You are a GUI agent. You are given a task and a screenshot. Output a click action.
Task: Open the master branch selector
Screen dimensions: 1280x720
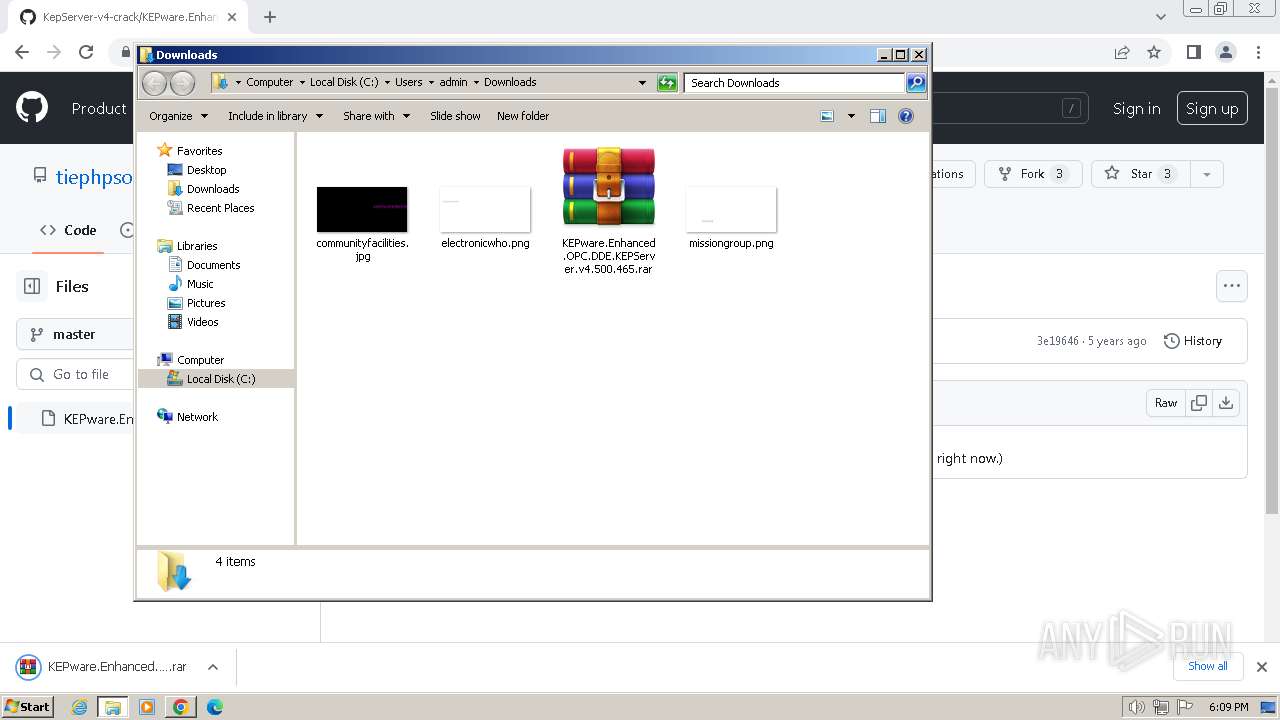pos(75,334)
